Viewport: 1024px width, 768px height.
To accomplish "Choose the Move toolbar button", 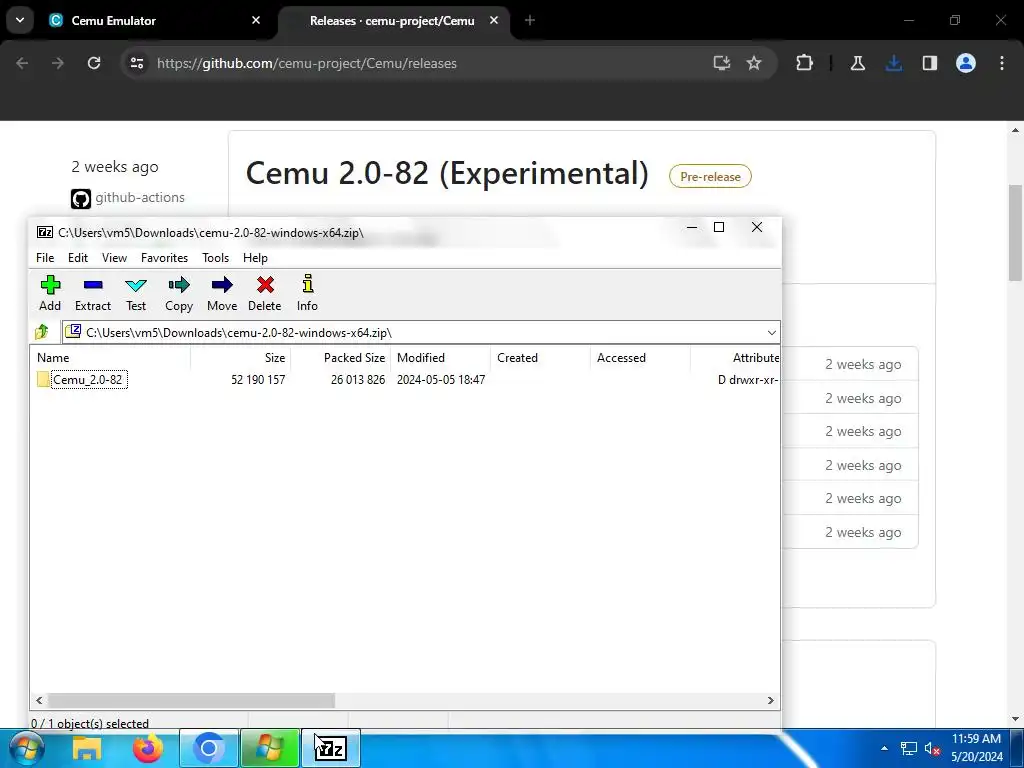I will tap(222, 293).
